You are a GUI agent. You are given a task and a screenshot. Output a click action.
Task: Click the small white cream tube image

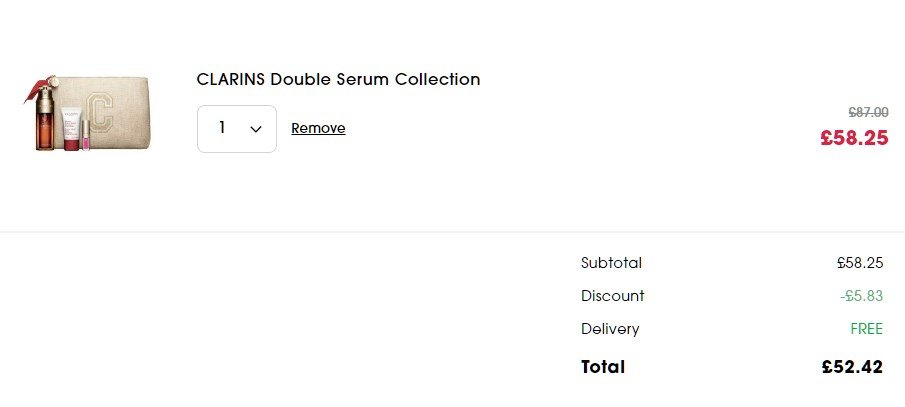[x=72, y=128]
